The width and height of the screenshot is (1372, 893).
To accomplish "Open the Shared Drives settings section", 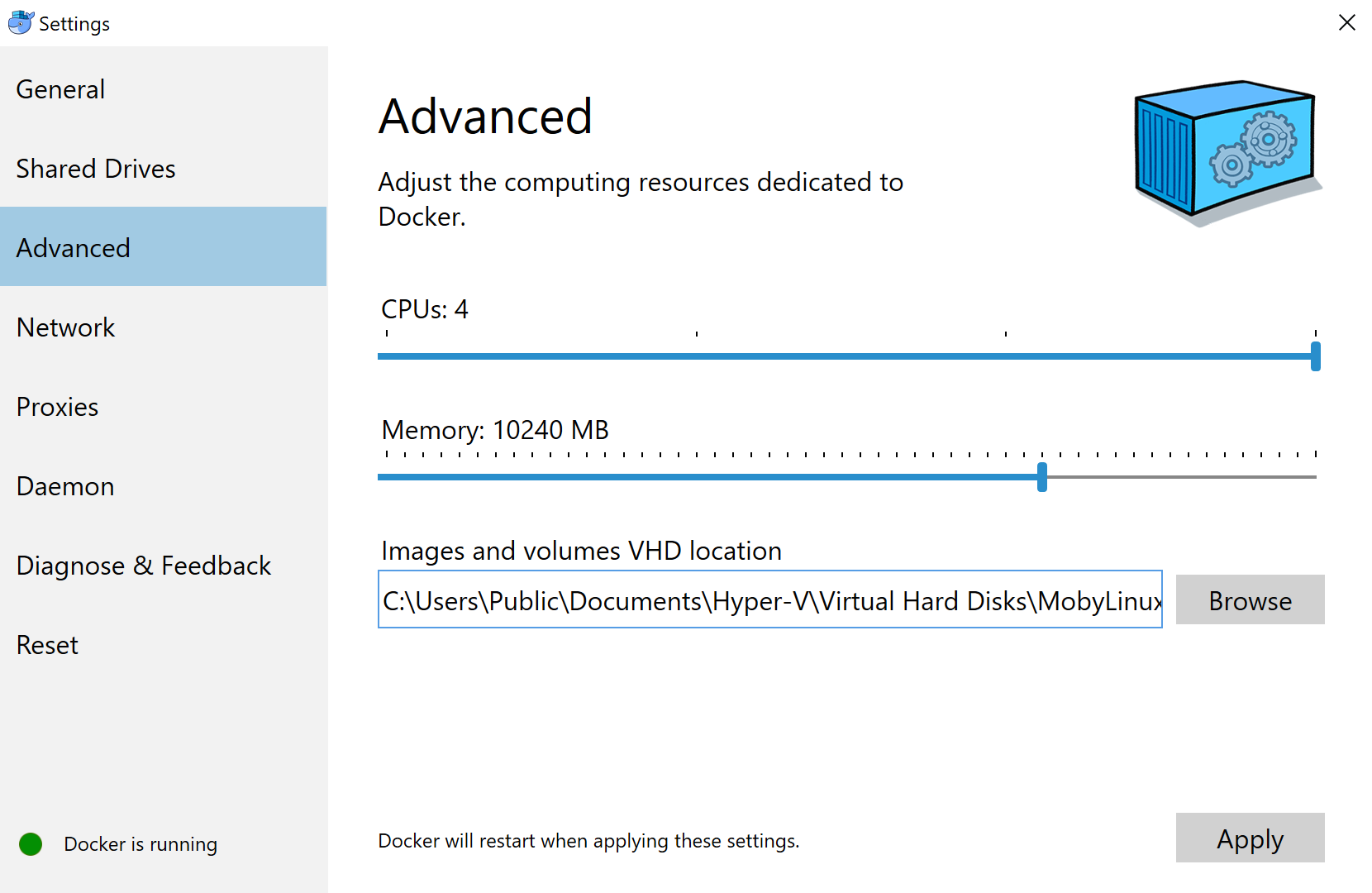I will tap(96, 168).
